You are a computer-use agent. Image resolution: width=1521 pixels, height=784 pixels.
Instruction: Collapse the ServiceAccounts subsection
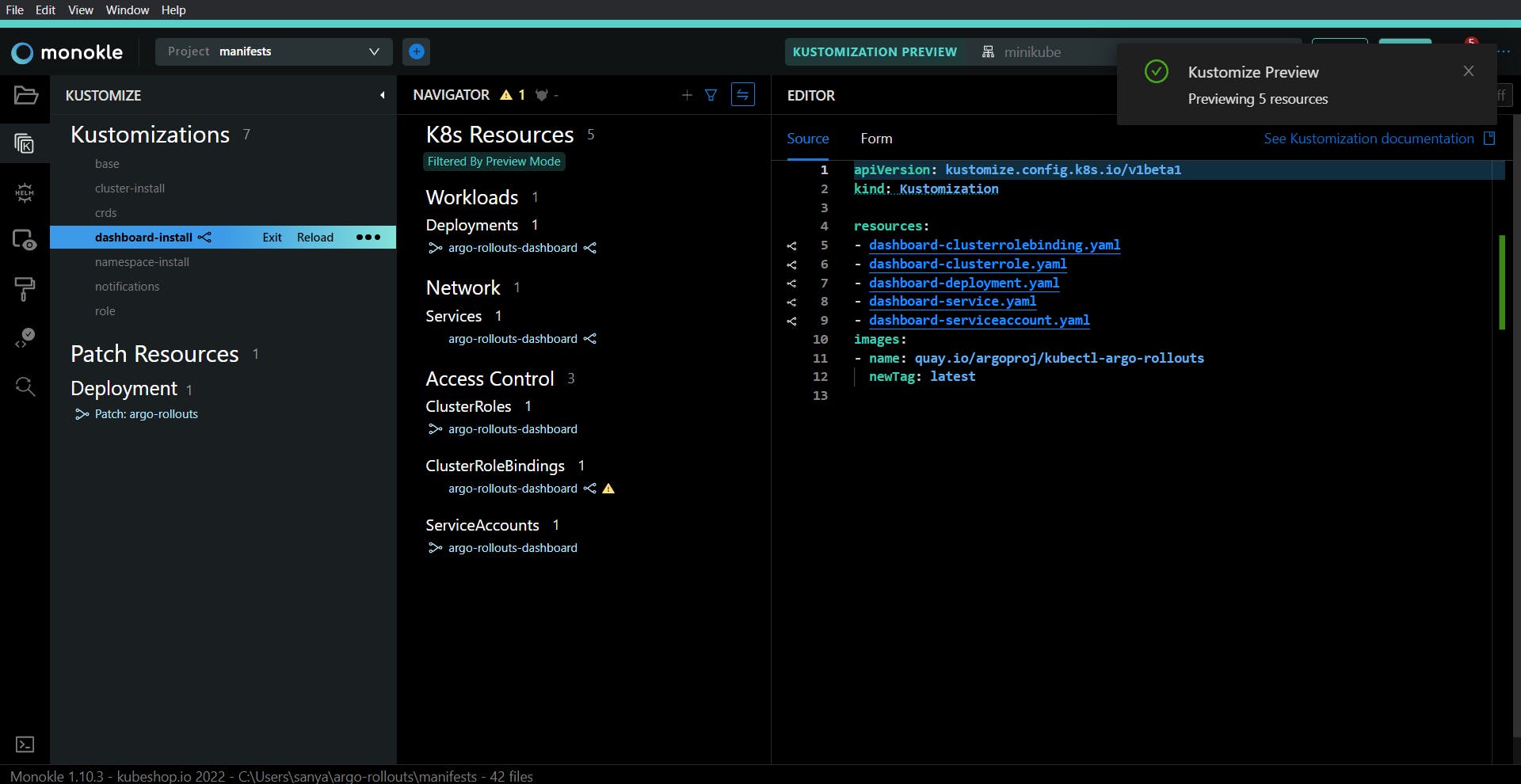click(482, 525)
